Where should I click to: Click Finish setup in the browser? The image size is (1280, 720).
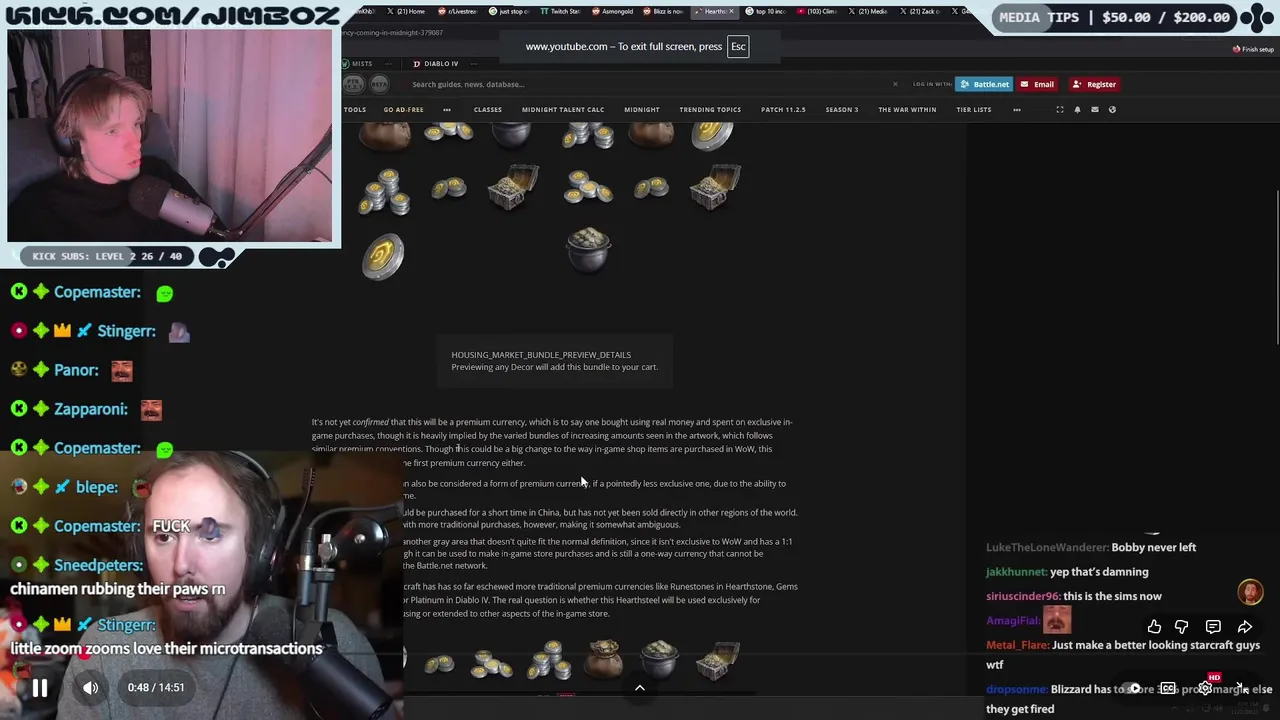(1253, 49)
